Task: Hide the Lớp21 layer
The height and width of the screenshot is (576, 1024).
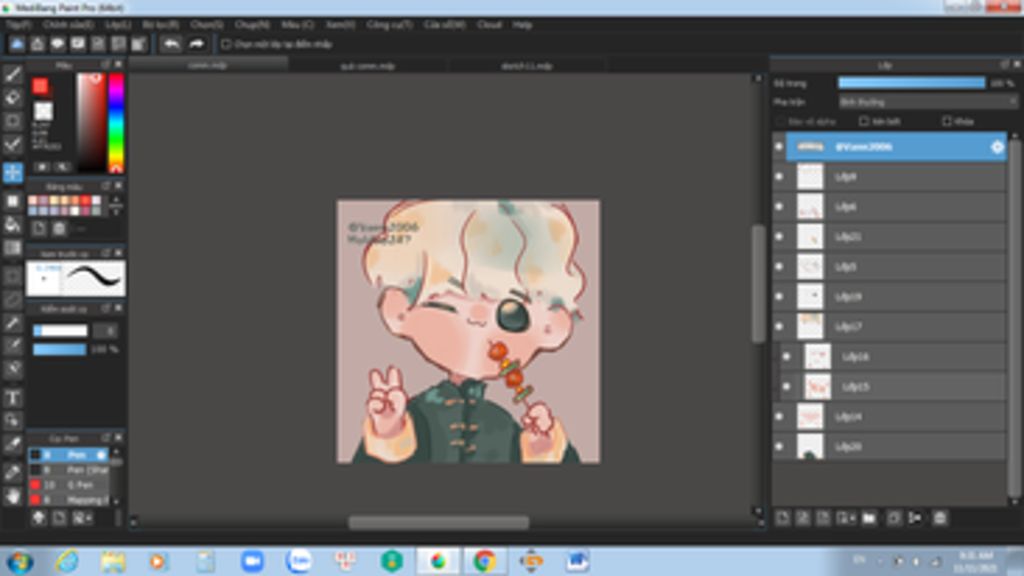Action: pos(779,236)
